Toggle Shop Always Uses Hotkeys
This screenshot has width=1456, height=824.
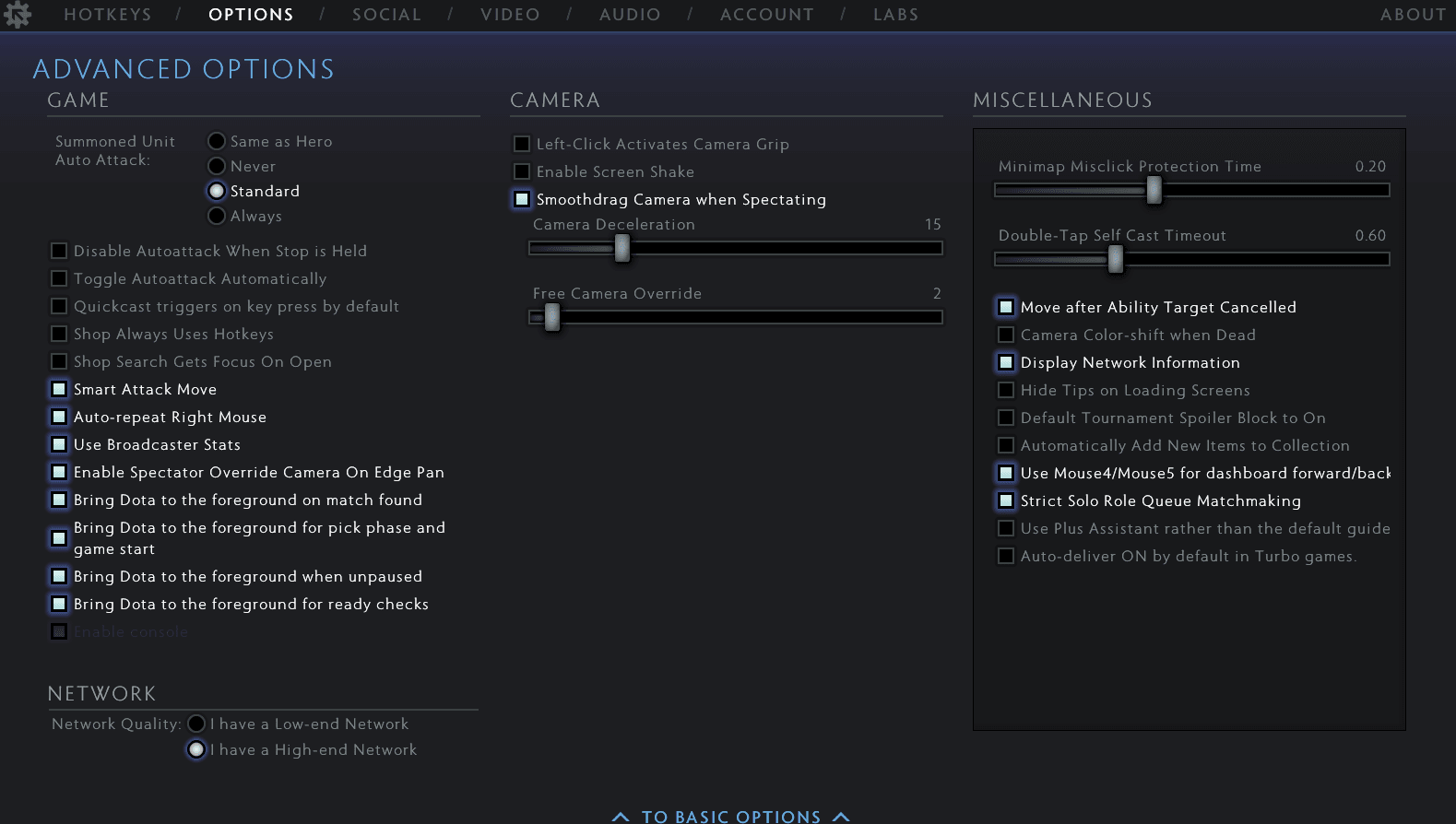(x=59, y=334)
